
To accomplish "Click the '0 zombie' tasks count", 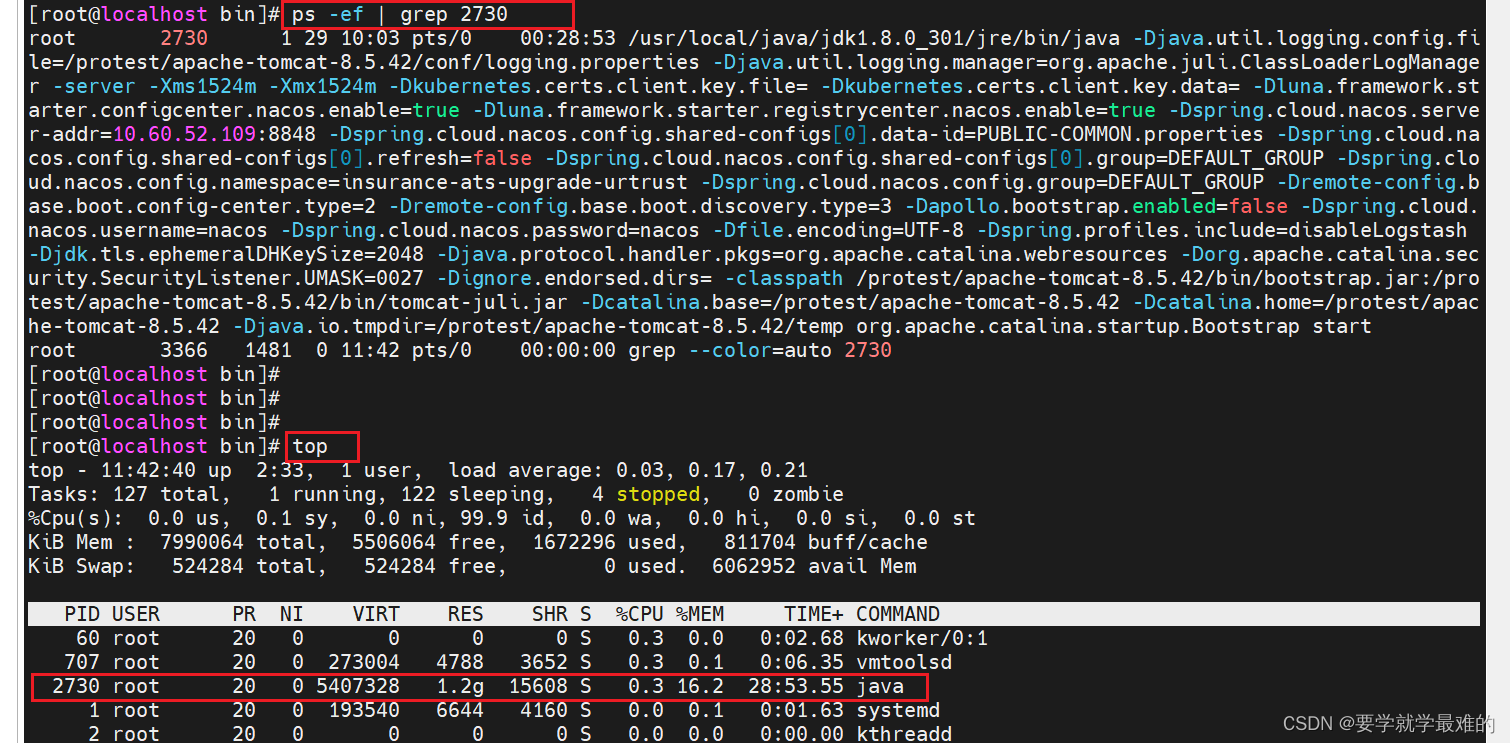I will [x=796, y=494].
